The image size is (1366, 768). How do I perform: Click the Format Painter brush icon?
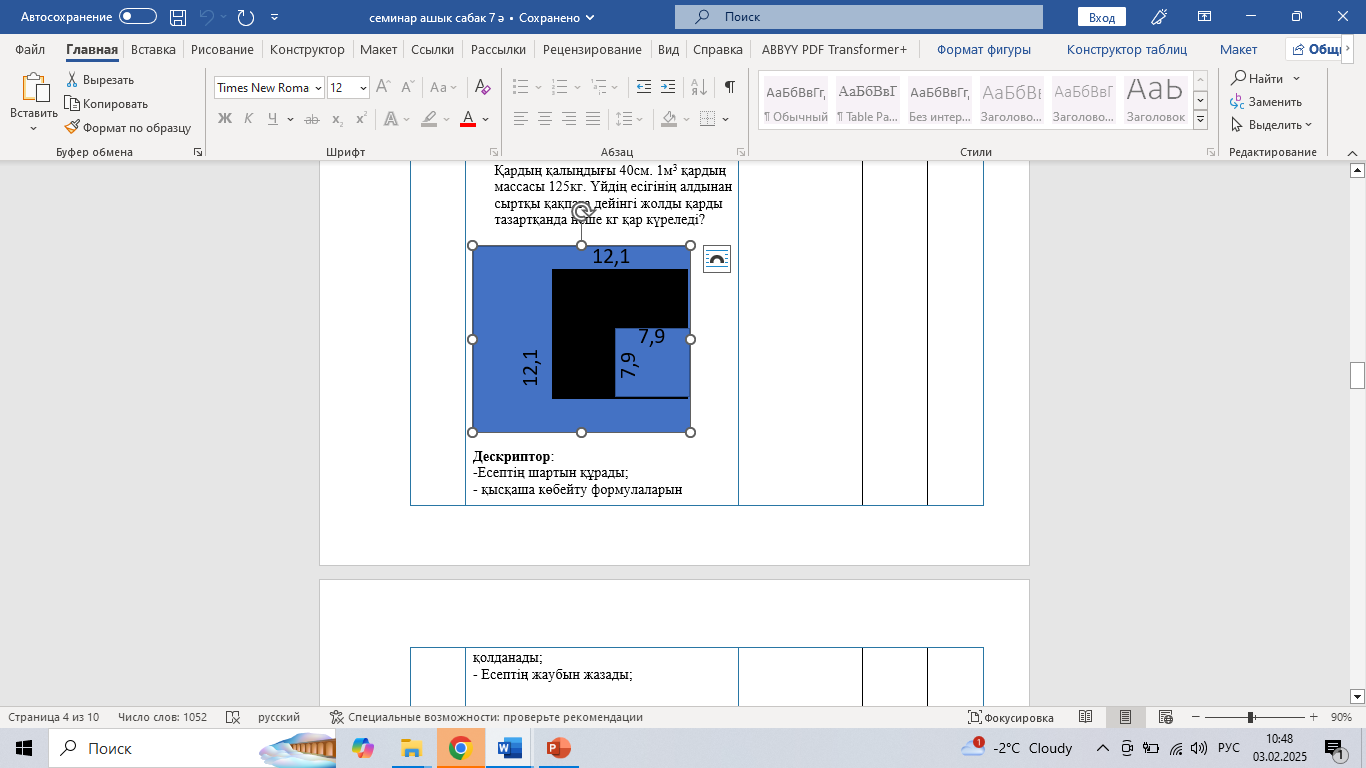[x=72, y=128]
